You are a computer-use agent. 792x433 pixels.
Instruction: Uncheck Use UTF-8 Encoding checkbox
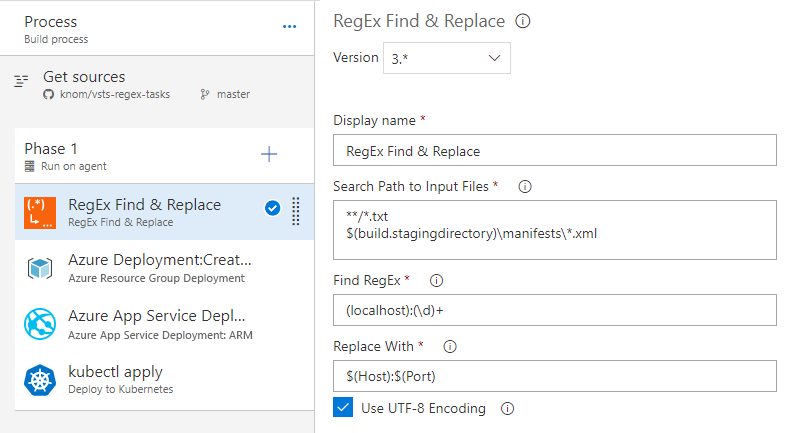pos(343,408)
